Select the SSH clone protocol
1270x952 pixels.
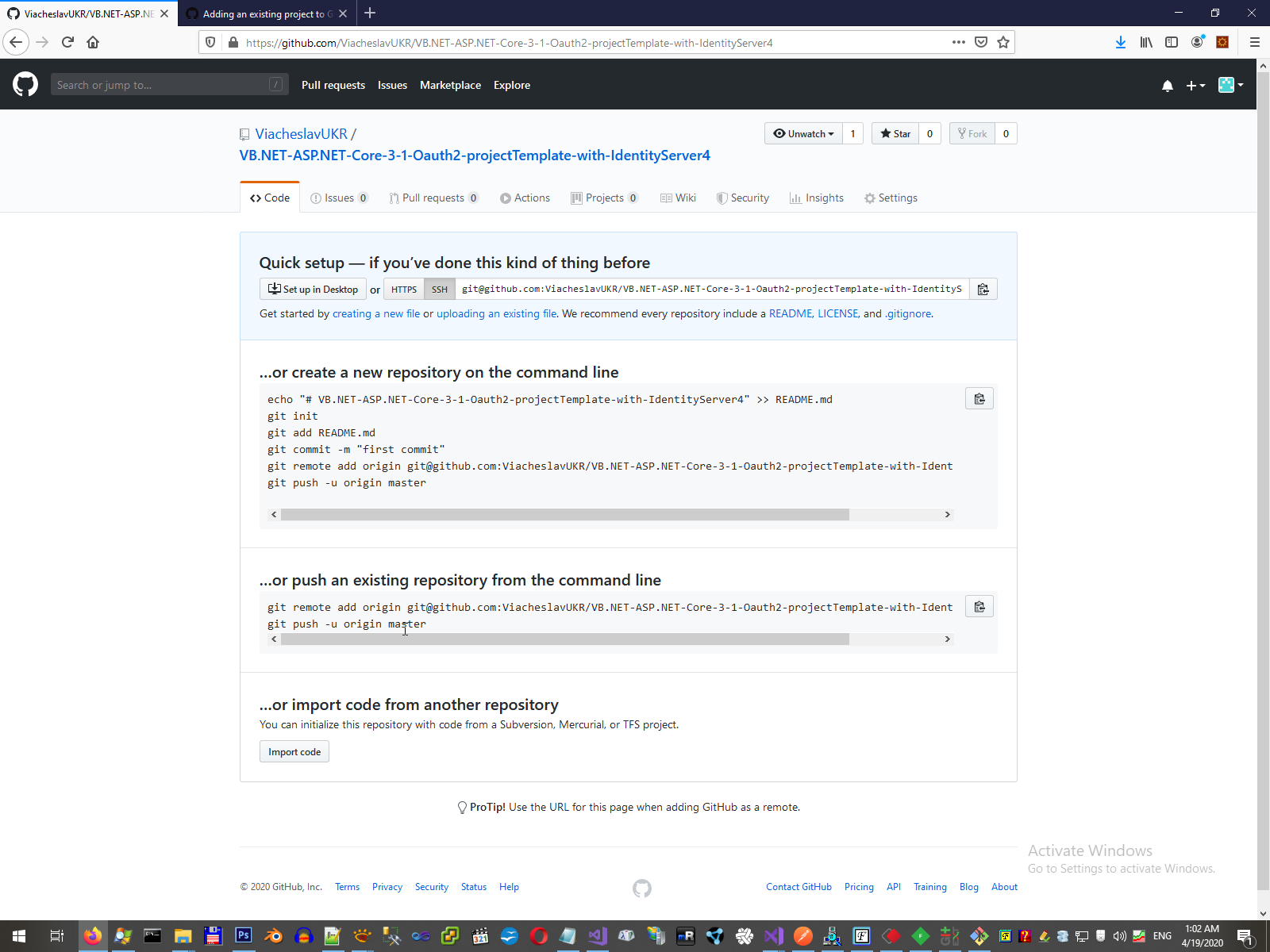[440, 290]
